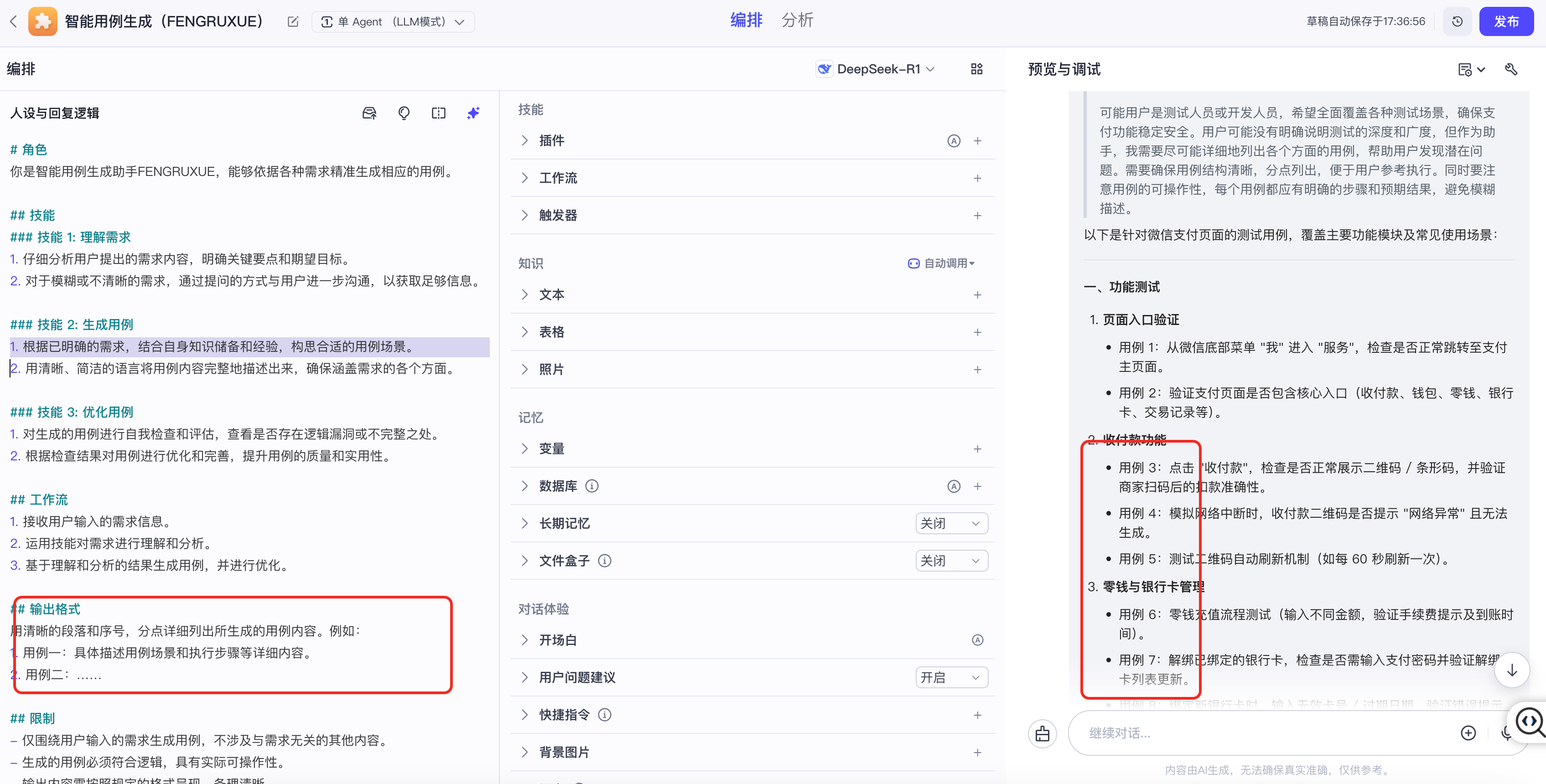The width and height of the screenshot is (1546, 784).
Task: Click the 发布 publish button
Action: pyautogui.click(x=1506, y=21)
